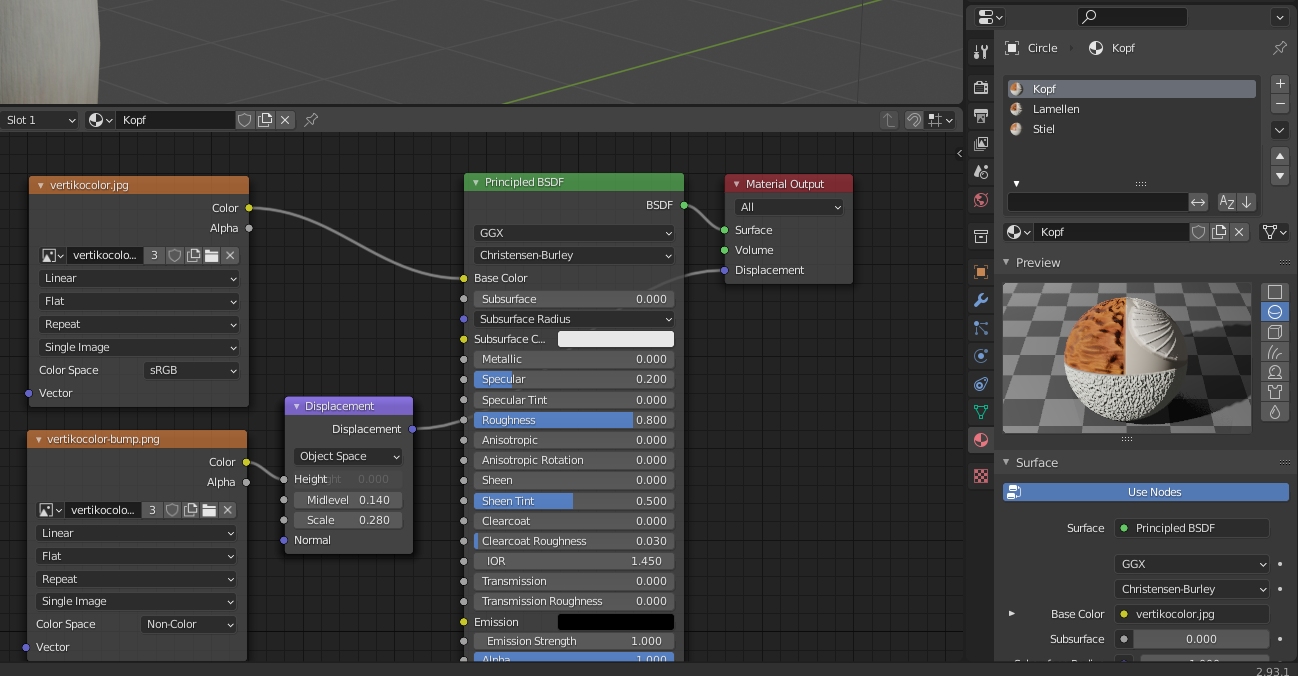Open the Slot 1 dropdown

tap(40, 120)
